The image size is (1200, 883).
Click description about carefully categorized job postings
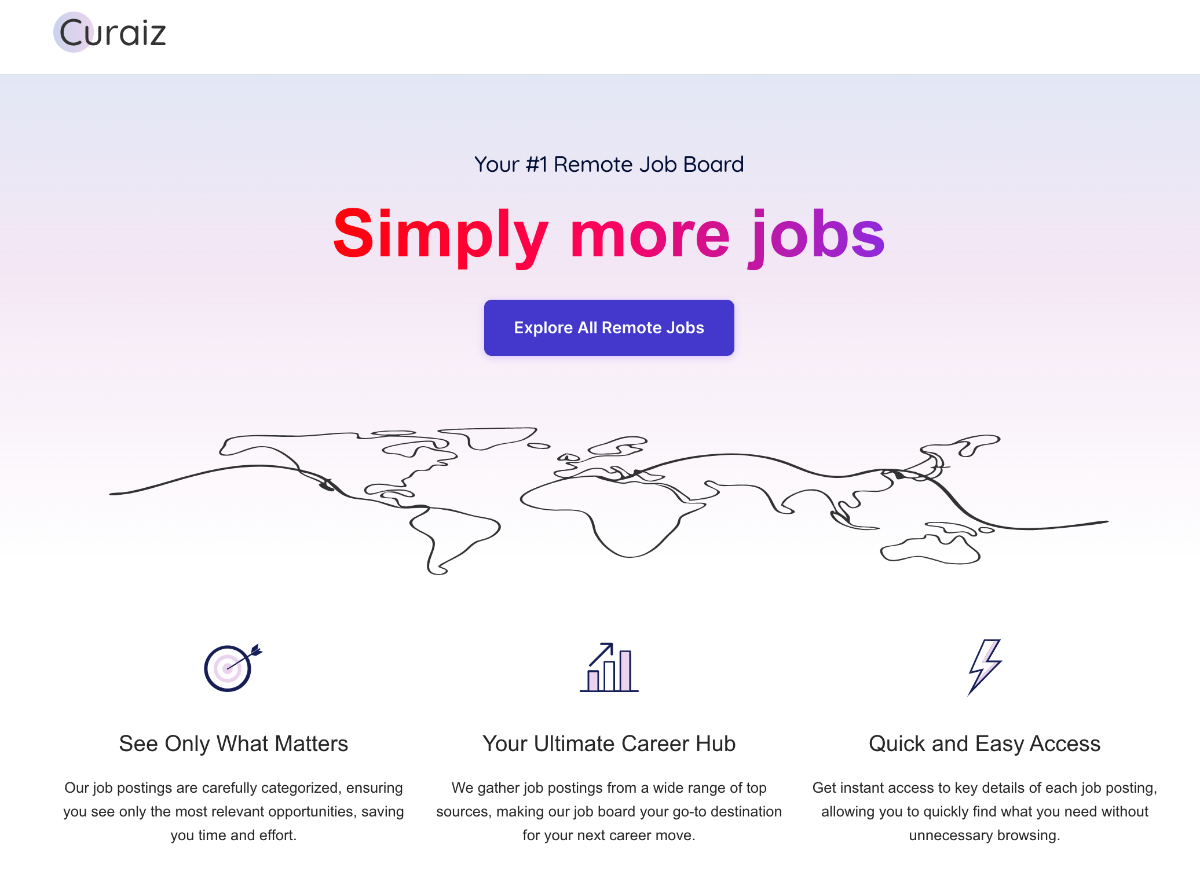click(x=233, y=811)
